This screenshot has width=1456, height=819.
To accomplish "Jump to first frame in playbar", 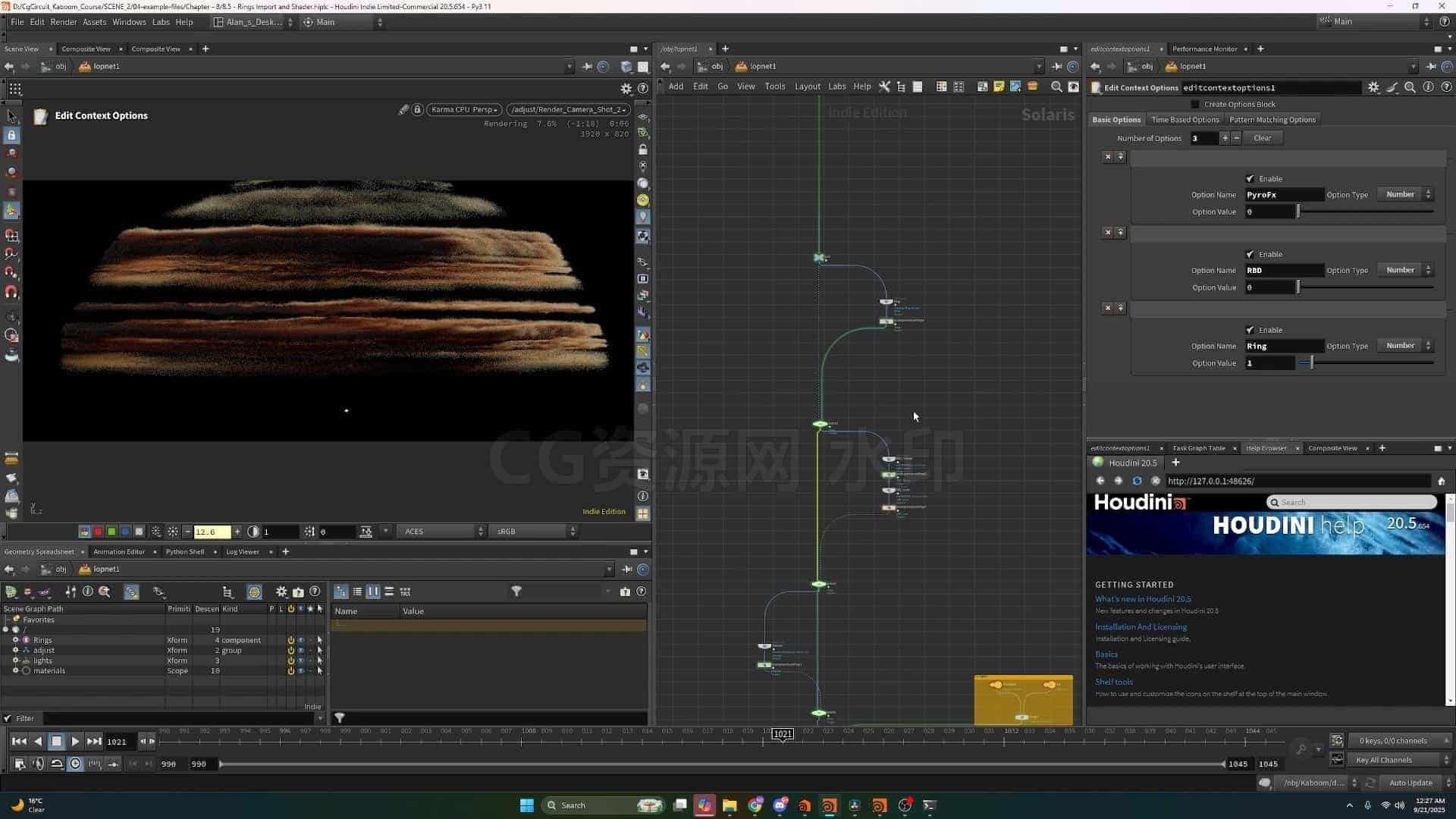I will (x=19, y=742).
